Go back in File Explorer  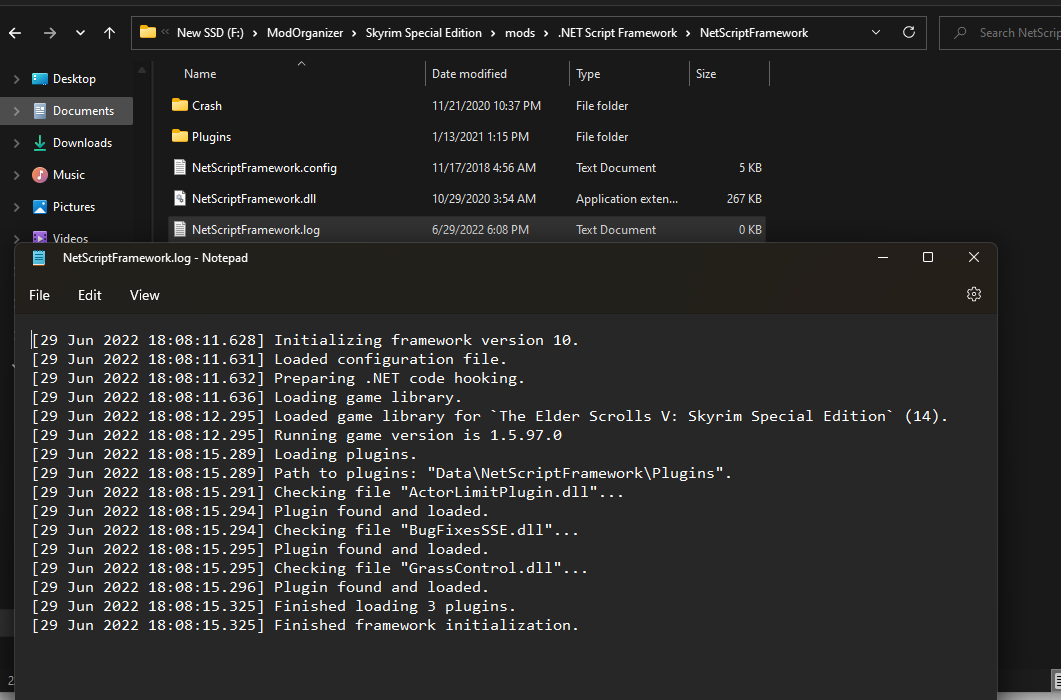[15, 32]
